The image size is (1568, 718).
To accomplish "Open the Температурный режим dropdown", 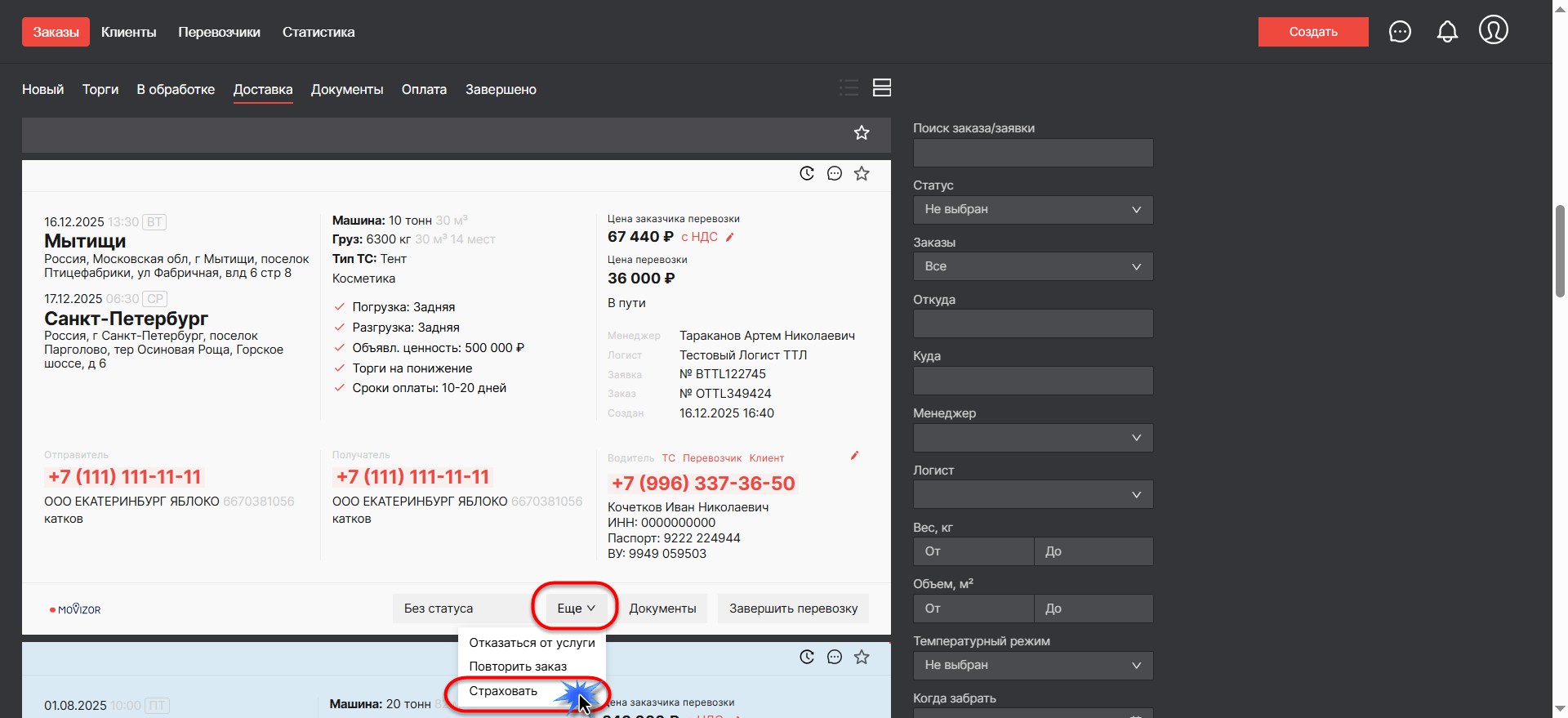I will 1032,665.
